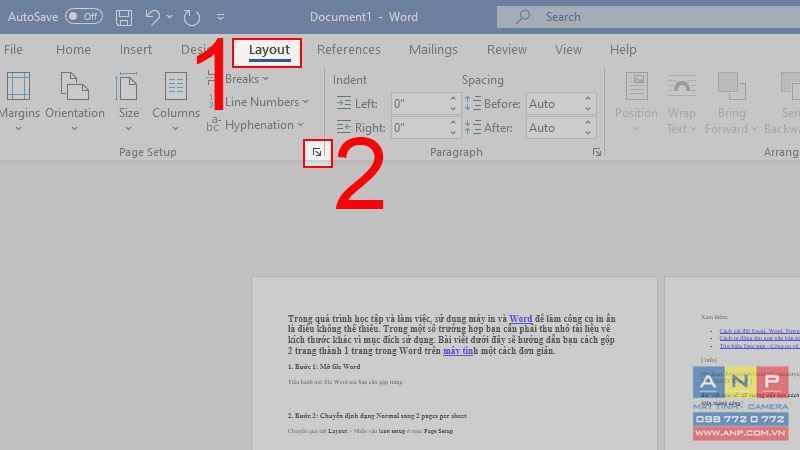The height and width of the screenshot is (450, 800).
Task: Click the Right indent field
Action: 420,128
